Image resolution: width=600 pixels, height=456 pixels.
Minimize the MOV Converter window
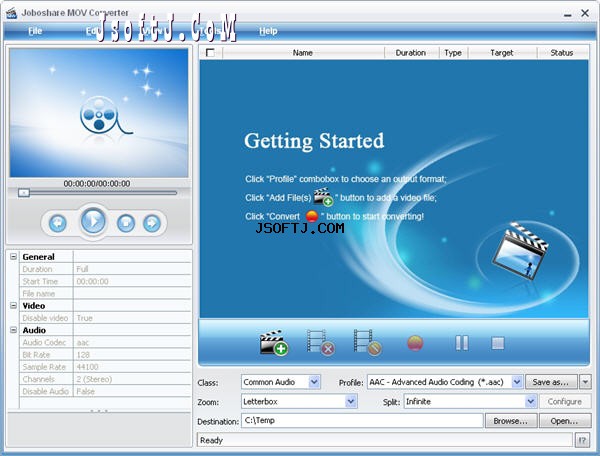(x=568, y=14)
